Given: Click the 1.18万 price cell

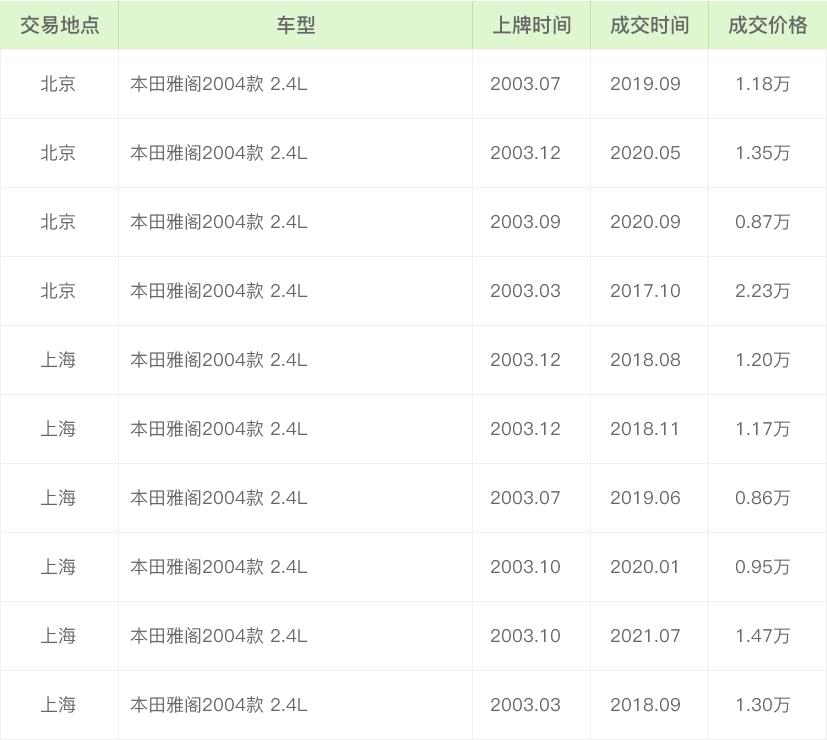Looking at the screenshot, I should (762, 84).
